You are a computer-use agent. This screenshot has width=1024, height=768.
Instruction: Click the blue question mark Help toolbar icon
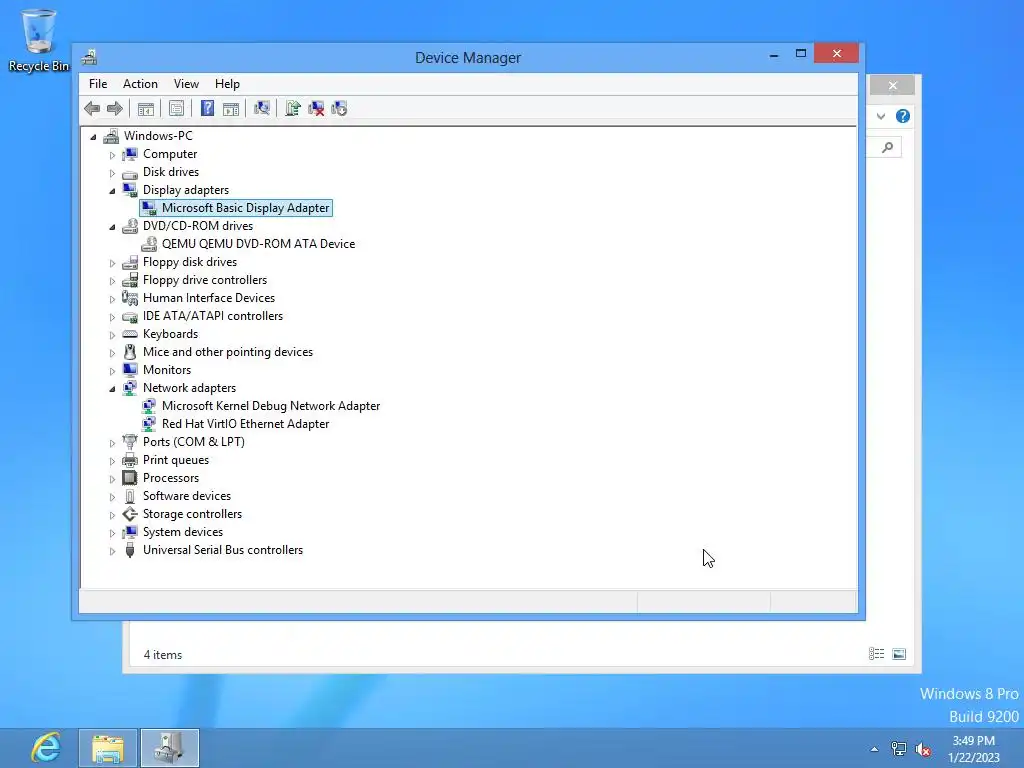coord(207,108)
